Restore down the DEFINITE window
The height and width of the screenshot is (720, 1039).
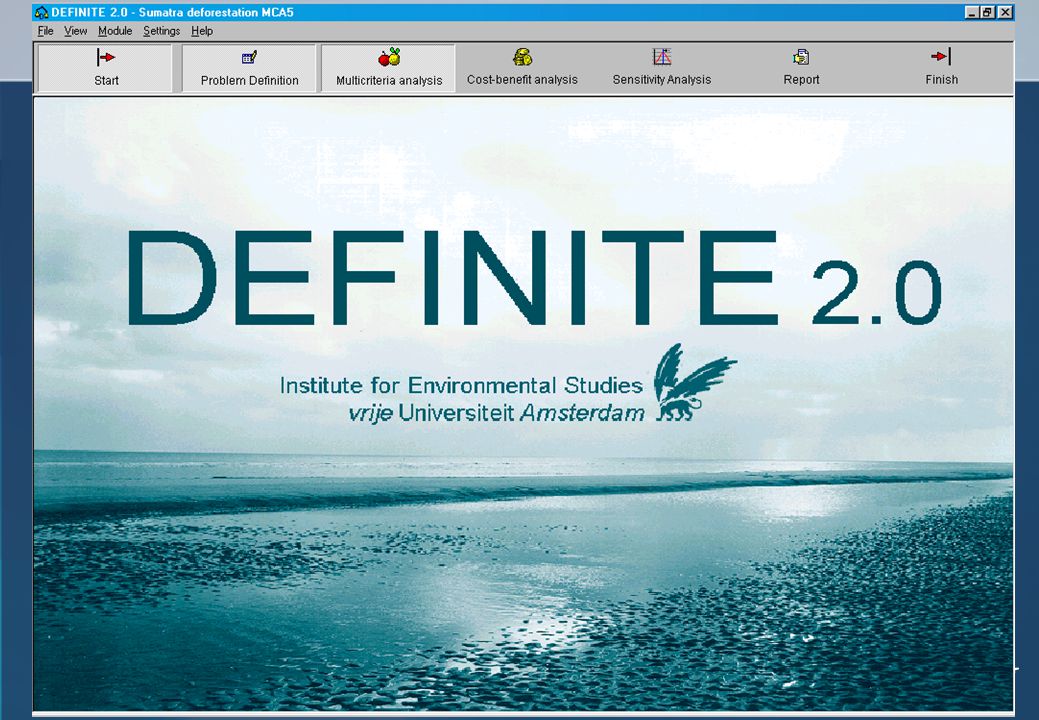click(x=987, y=12)
